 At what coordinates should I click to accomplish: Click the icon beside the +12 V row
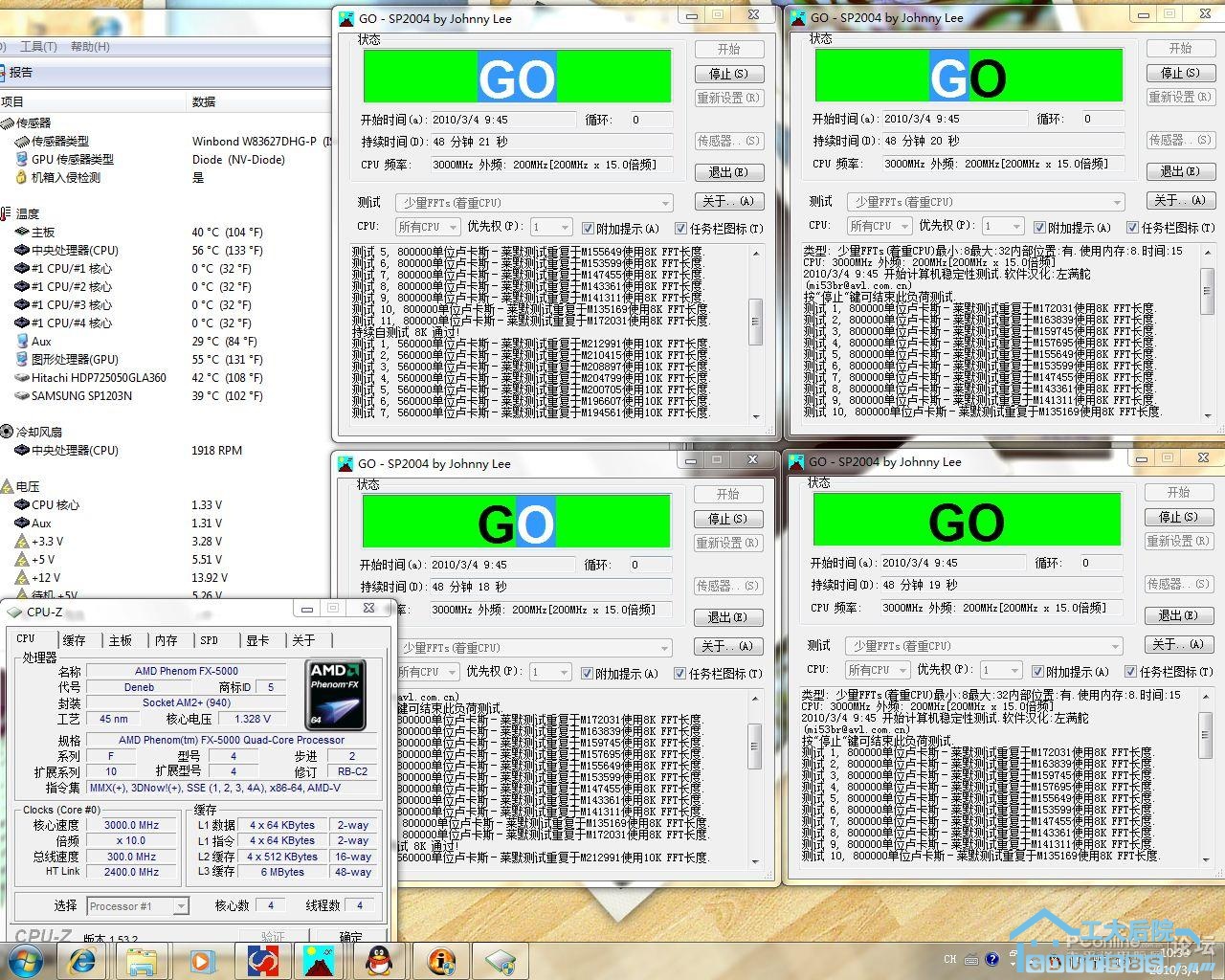click(21, 577)
